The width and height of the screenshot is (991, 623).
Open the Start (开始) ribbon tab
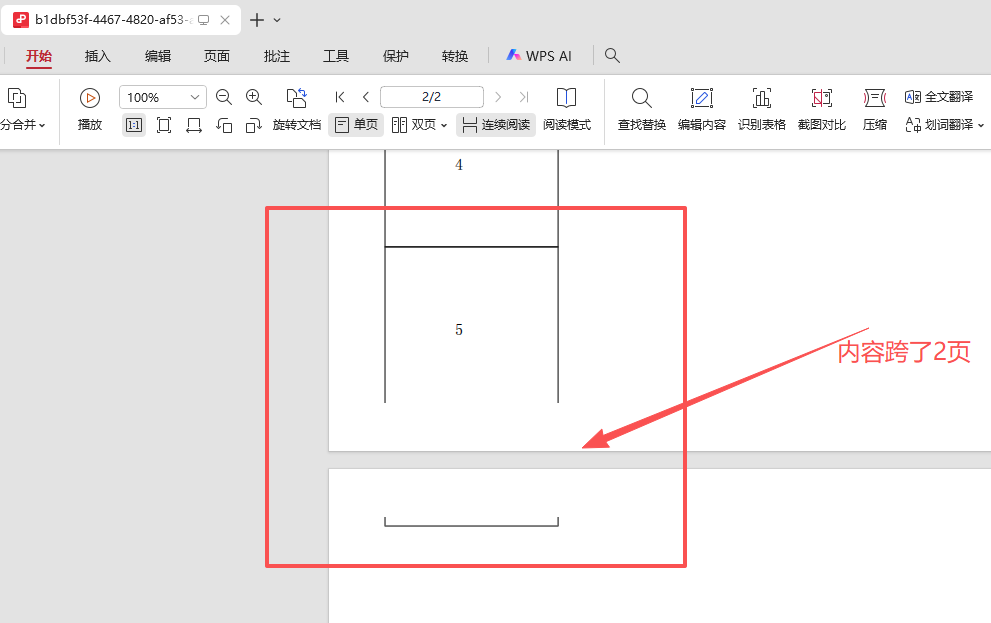coord(39,56)
